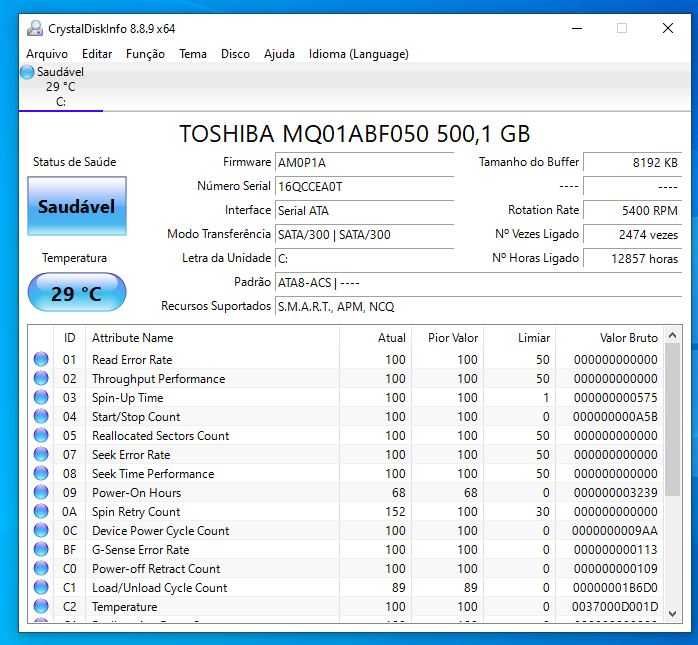Click the transfer mode field SATA/300 | SATA/300
Viewport: 698px width, 645px height.
click(365, 235)
